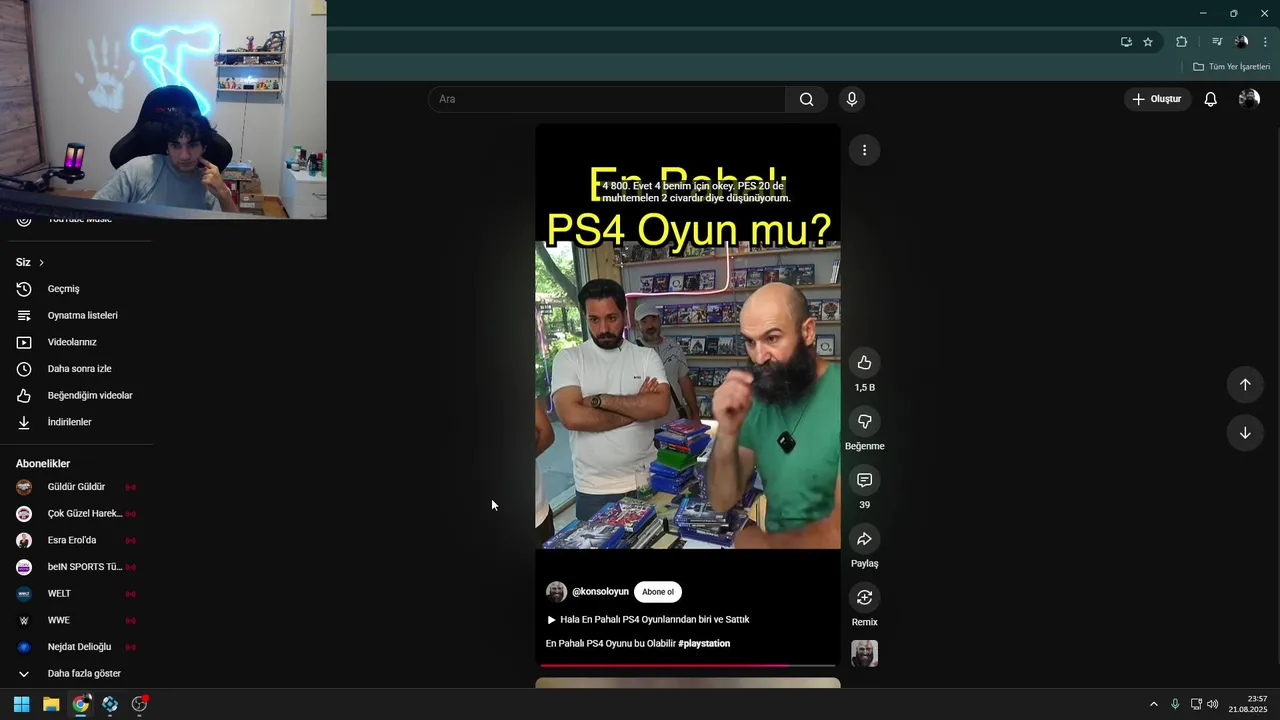
Task: Start voice search with microphone icon
Action: pos(852,99)
